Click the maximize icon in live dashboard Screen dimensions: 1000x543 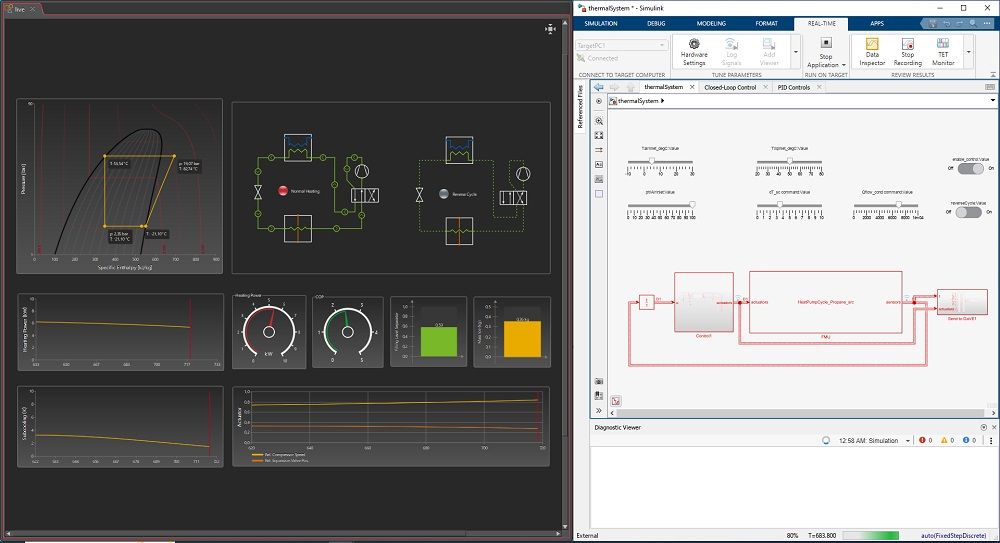tap(550, 29)
